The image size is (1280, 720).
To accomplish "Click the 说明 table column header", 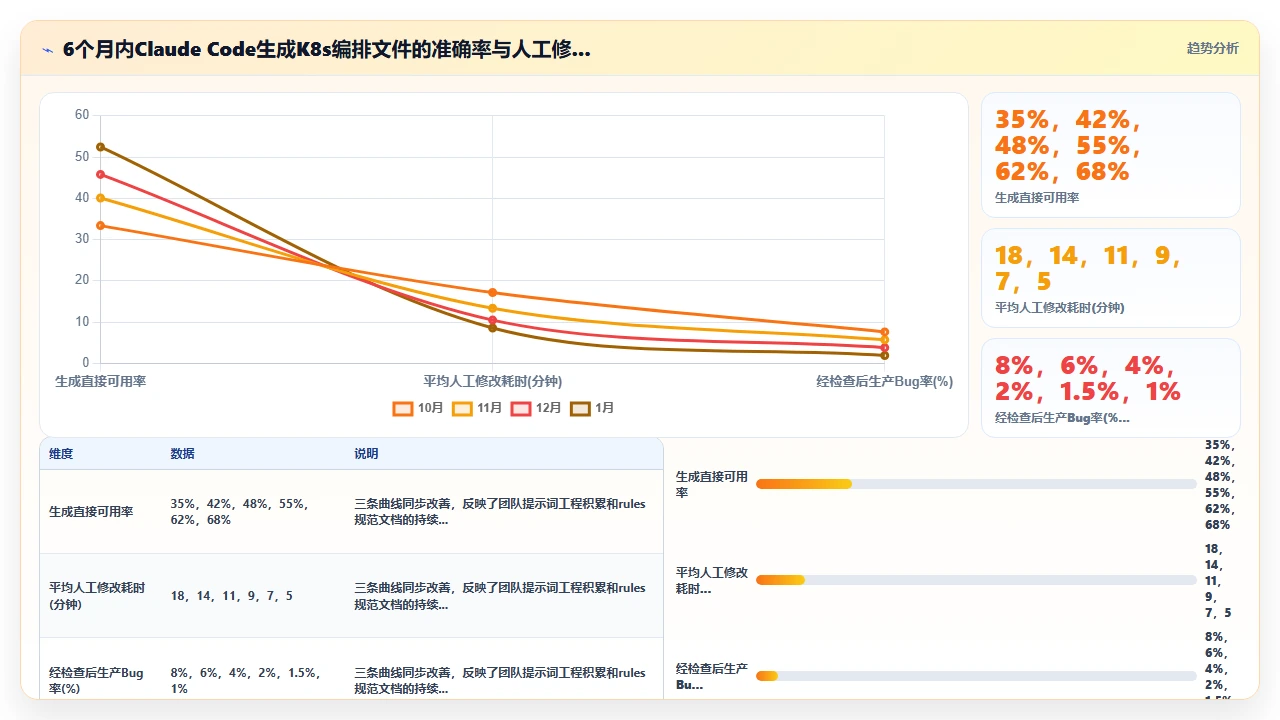I will tap(366, 454).
